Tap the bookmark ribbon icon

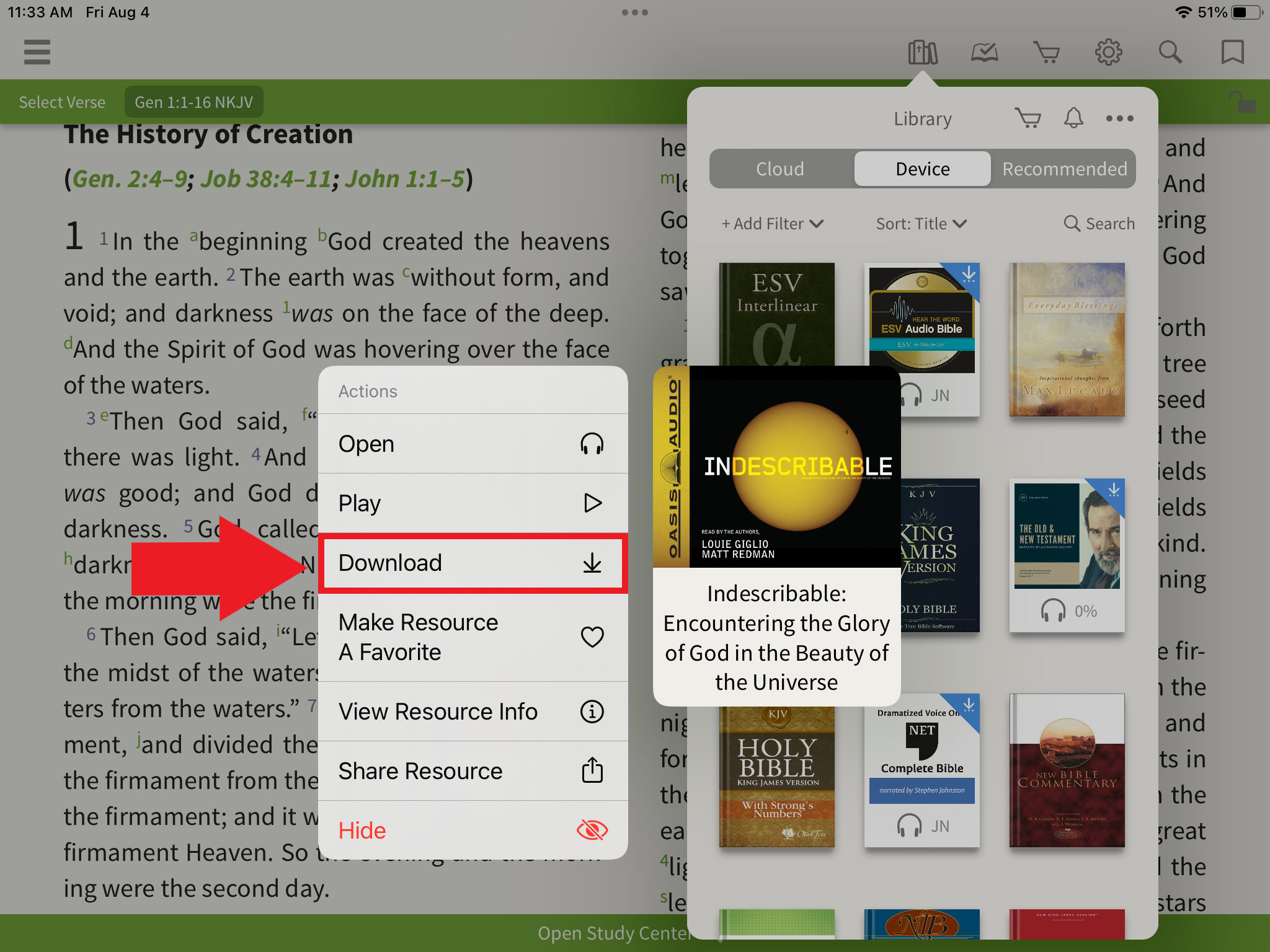pos(1232,52)
